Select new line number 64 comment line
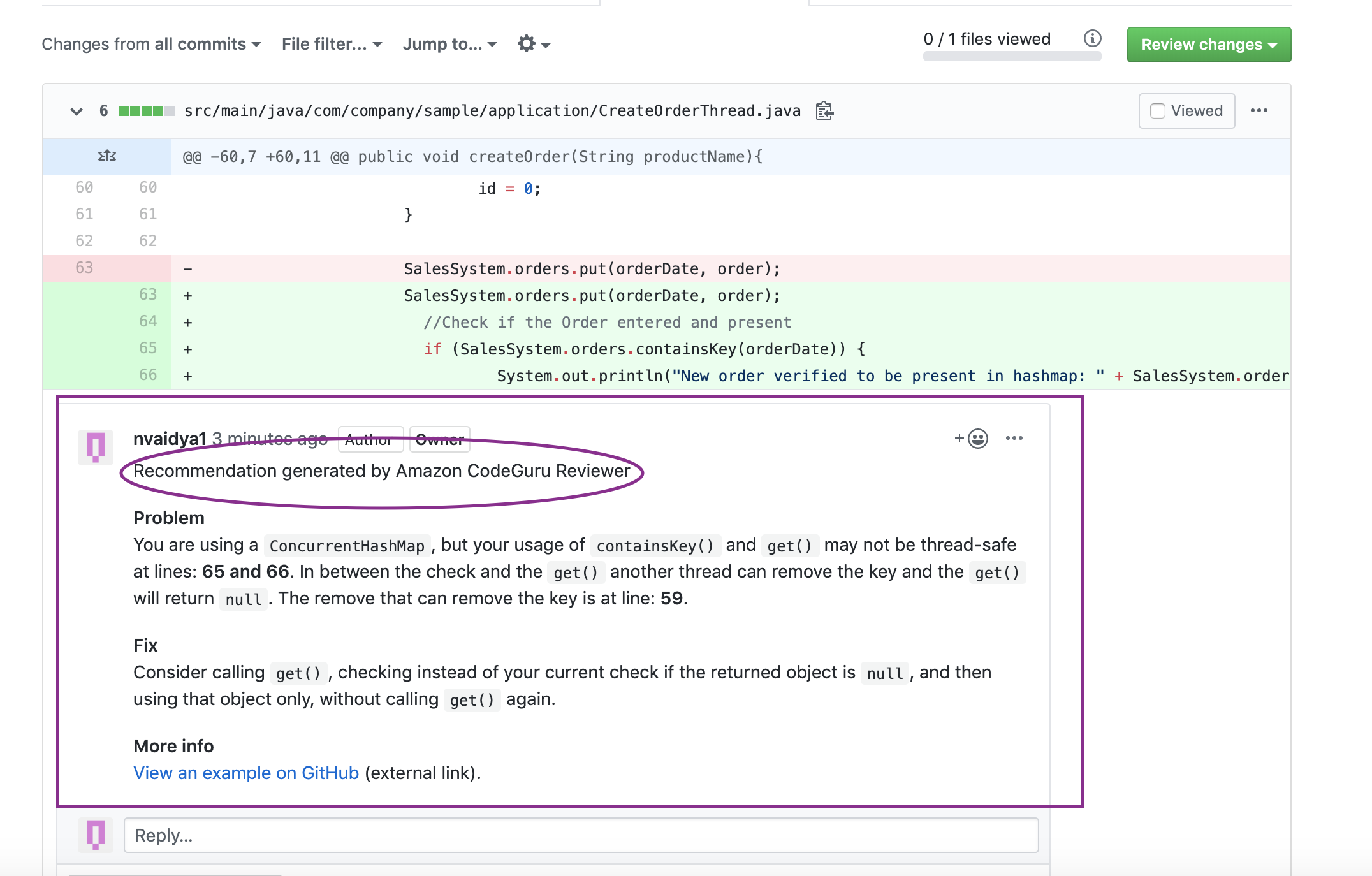 [x=148, y=321]
